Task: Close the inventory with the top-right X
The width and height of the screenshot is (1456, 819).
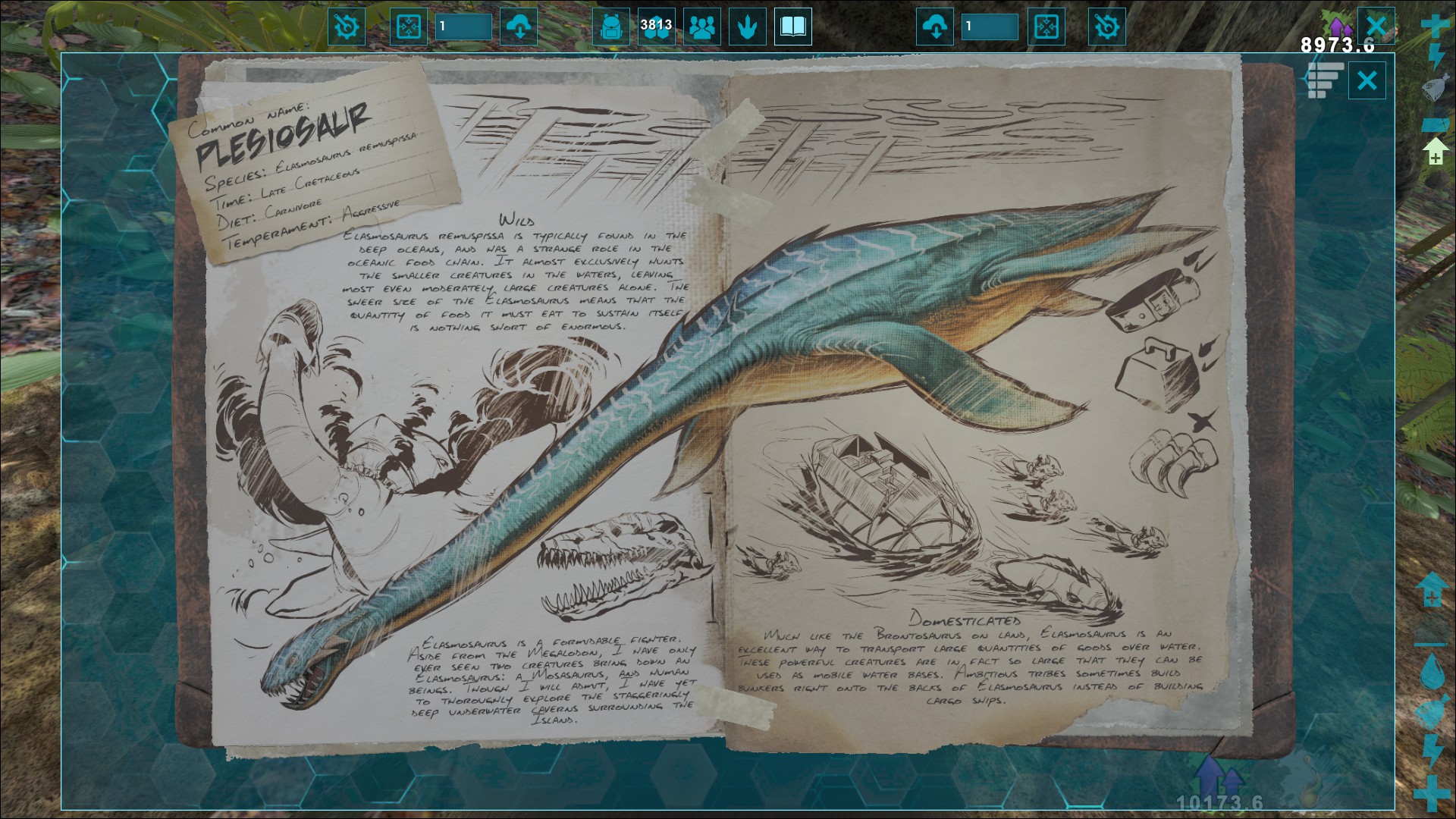Action: (1376, 26)
